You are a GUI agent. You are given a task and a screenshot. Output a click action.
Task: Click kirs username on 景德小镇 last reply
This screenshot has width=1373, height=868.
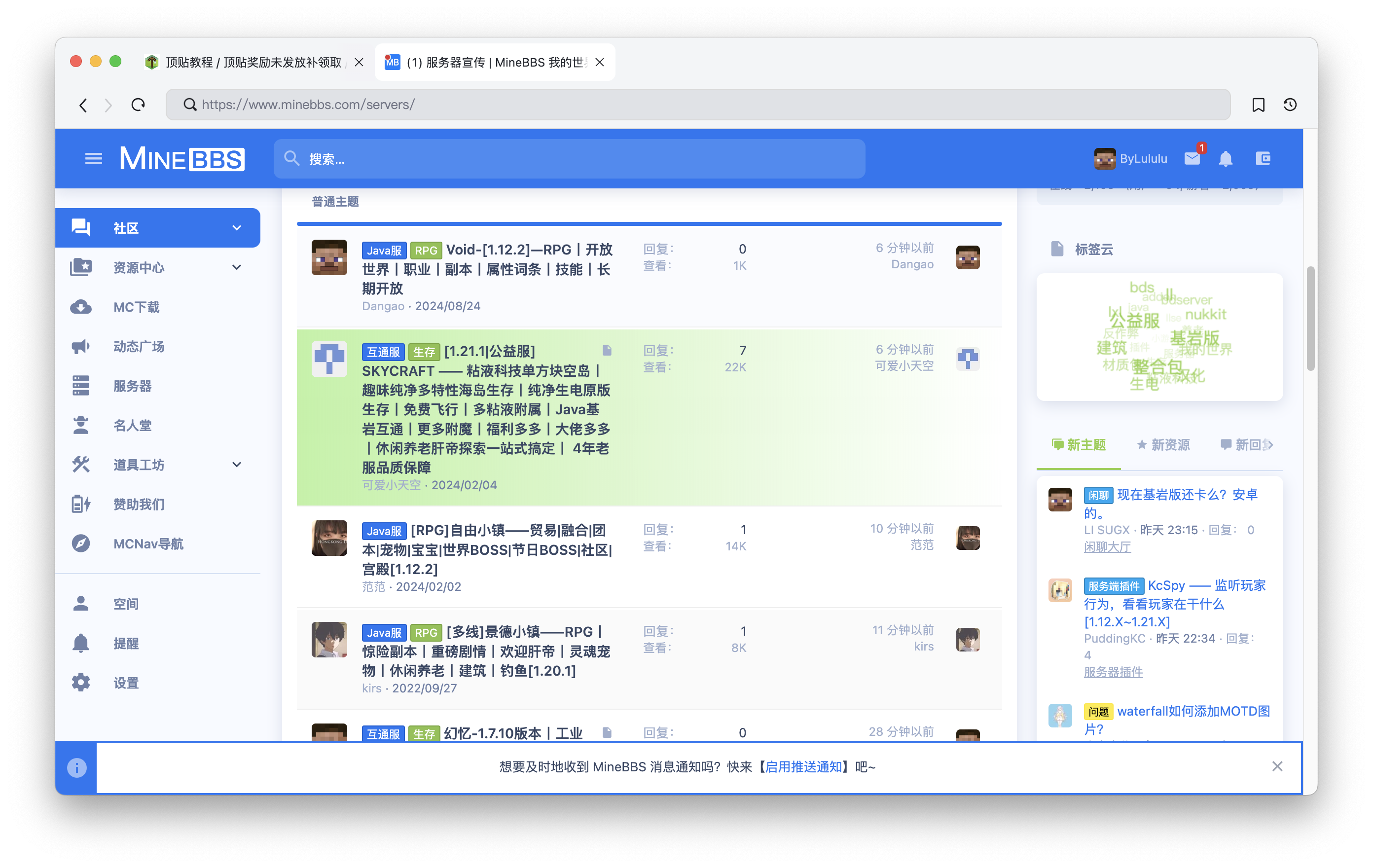point(924,646)
